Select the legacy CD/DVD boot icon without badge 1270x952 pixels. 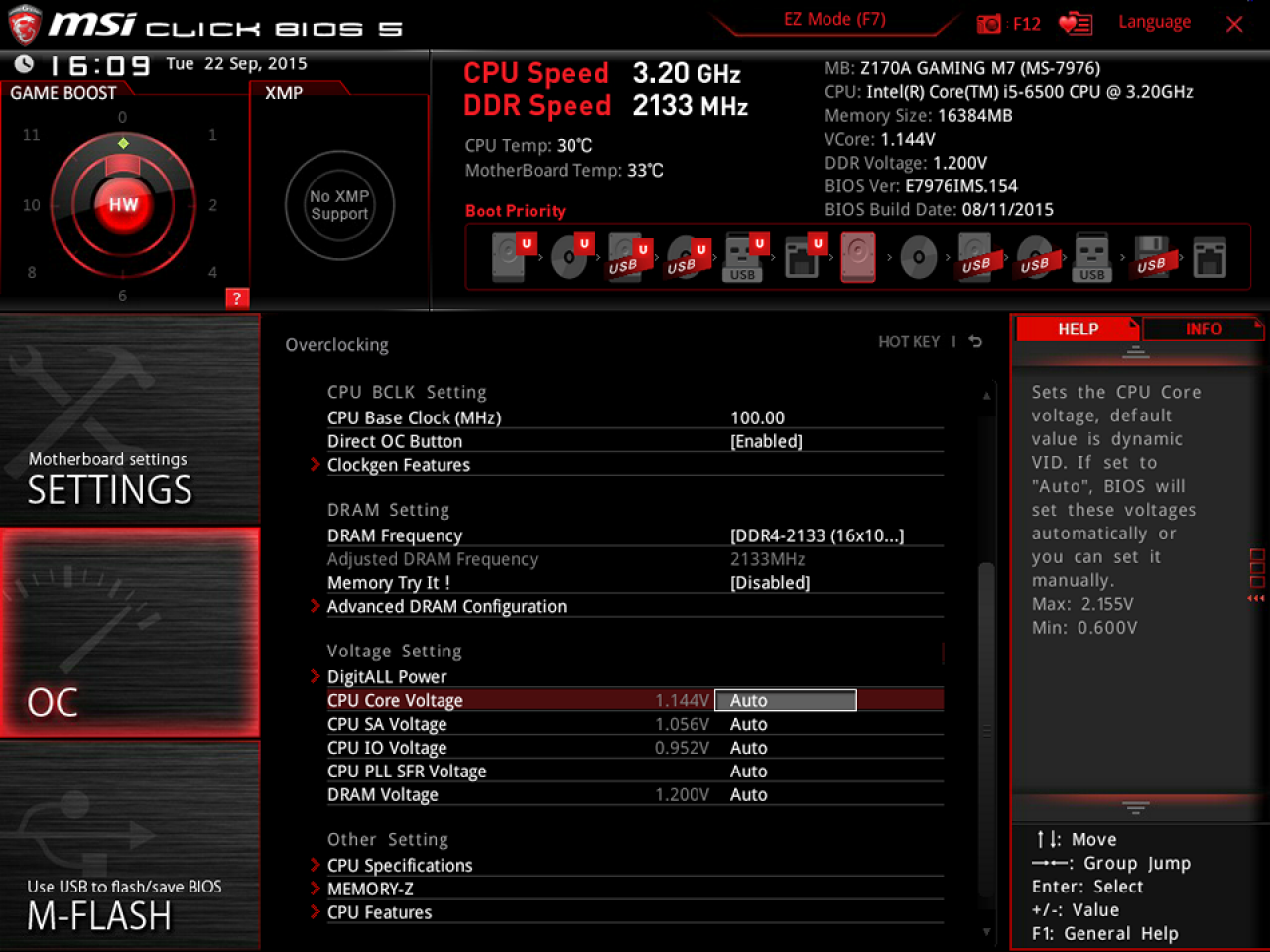[919, 257]
